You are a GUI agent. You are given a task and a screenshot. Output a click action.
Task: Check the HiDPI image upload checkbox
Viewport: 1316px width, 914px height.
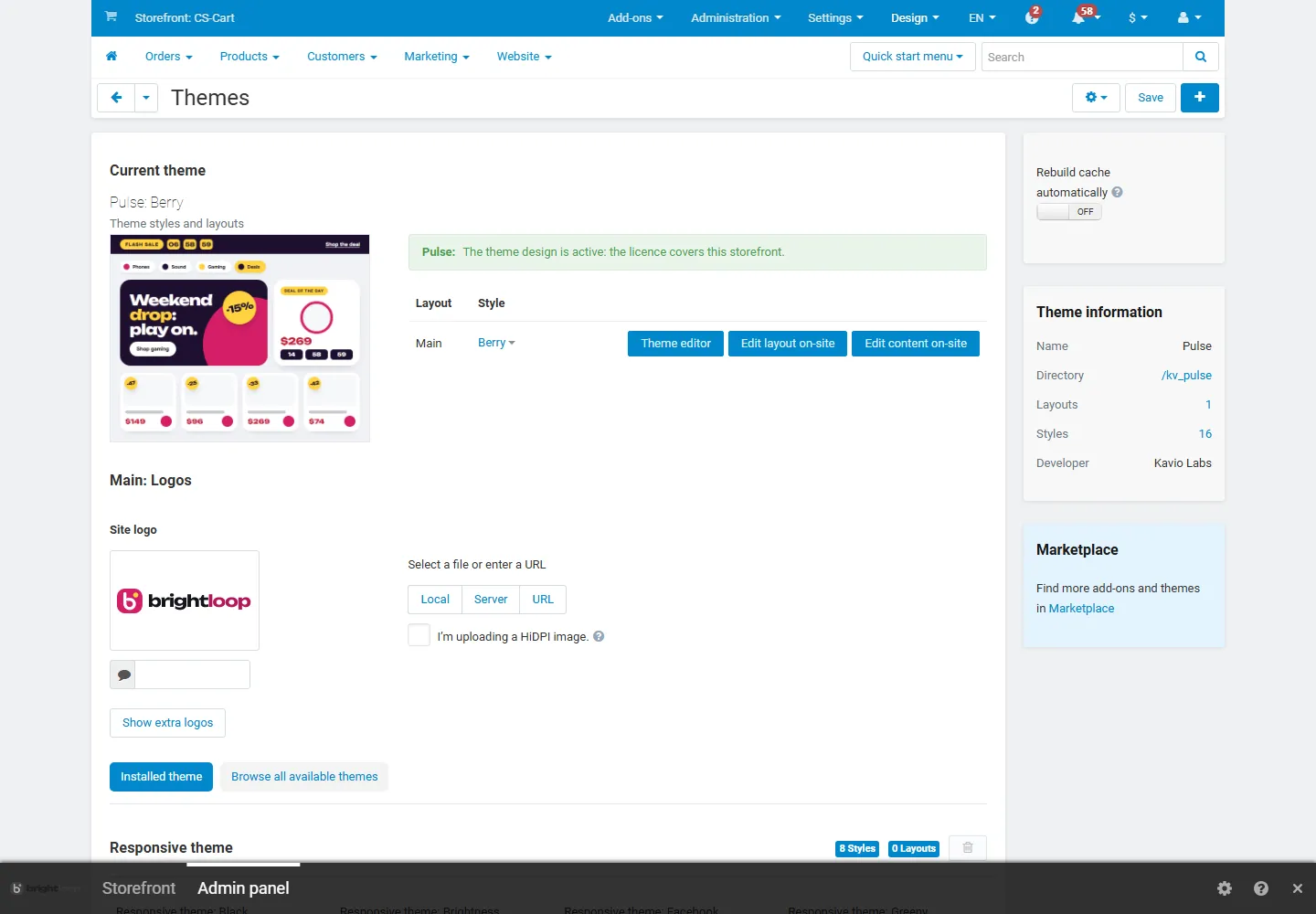coord(419,635)
